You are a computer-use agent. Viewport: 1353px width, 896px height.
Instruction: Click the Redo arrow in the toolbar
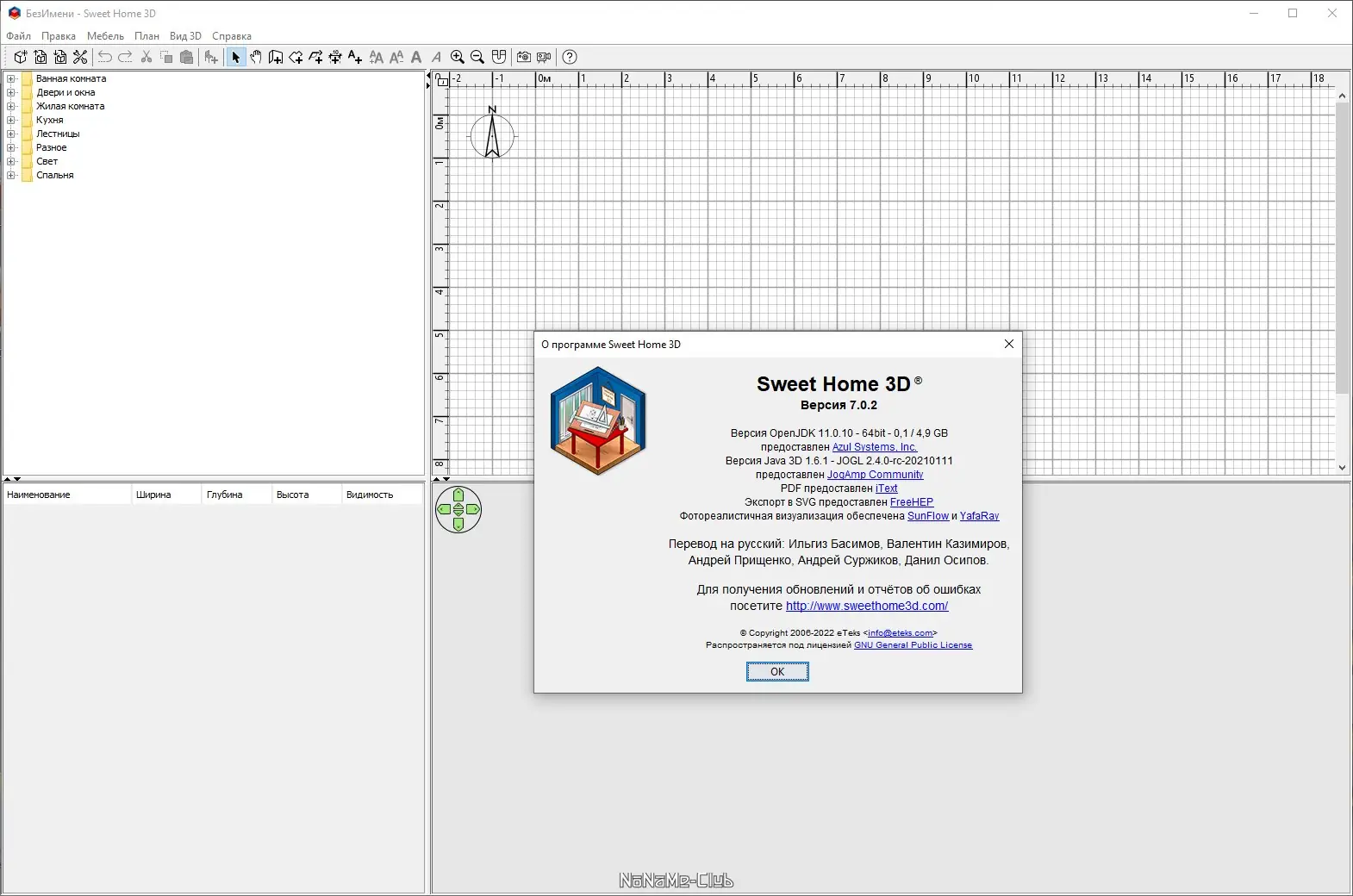pyautogui.click(x=125, y=57)
